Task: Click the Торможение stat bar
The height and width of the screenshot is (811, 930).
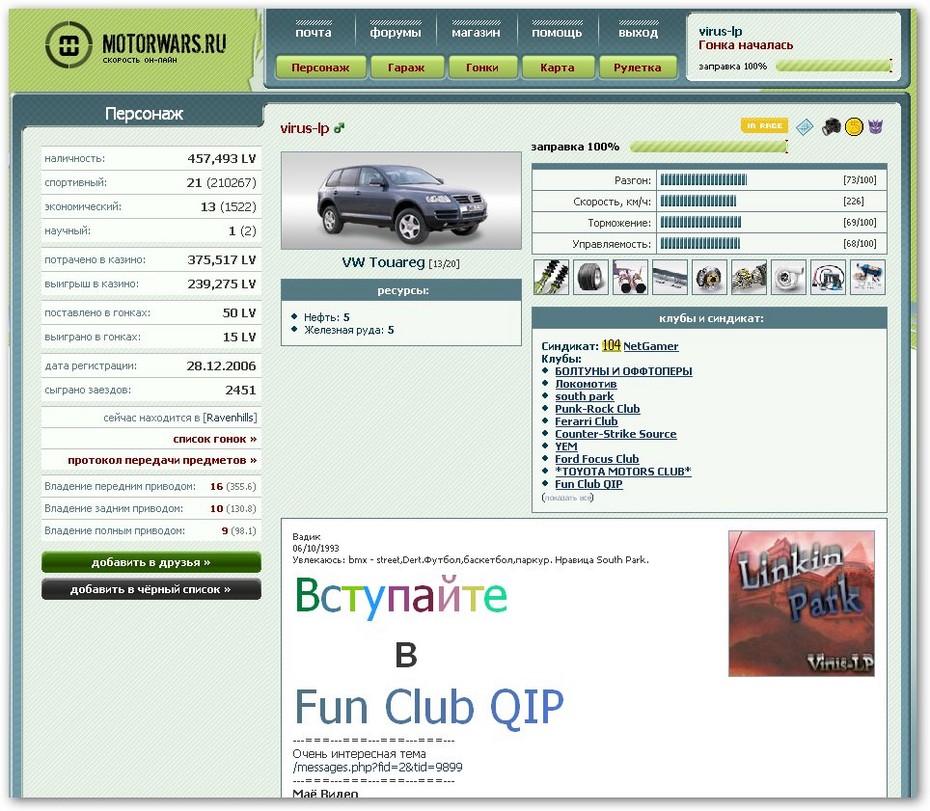Action: [x=700, y=222]
